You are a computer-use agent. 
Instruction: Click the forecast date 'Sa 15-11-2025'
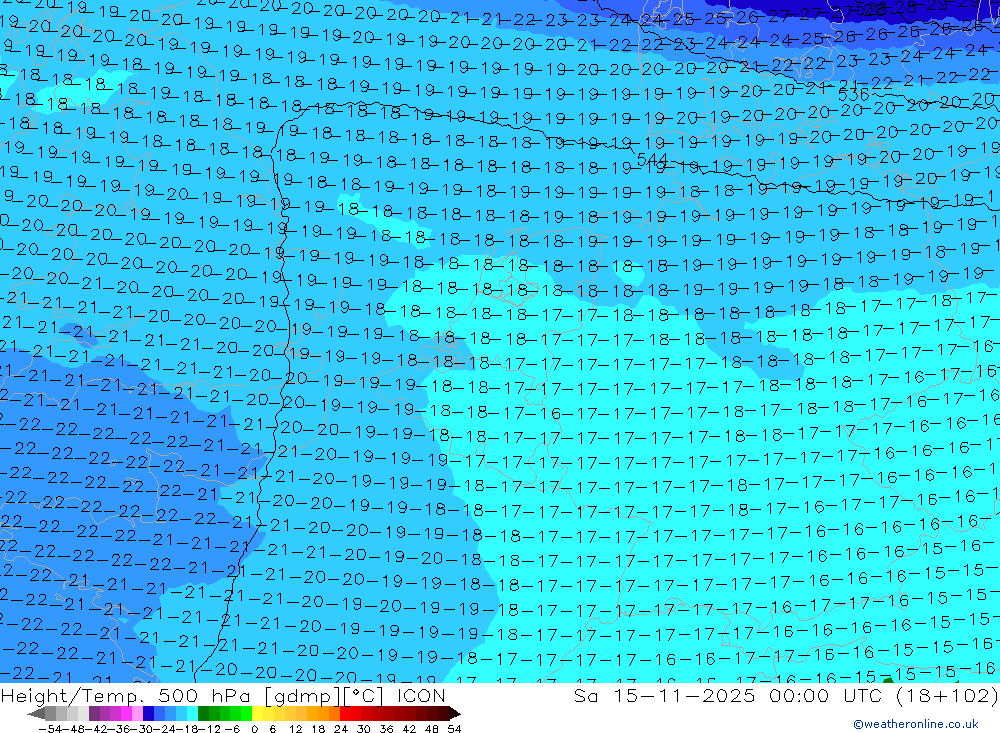(x=664, y=695)
